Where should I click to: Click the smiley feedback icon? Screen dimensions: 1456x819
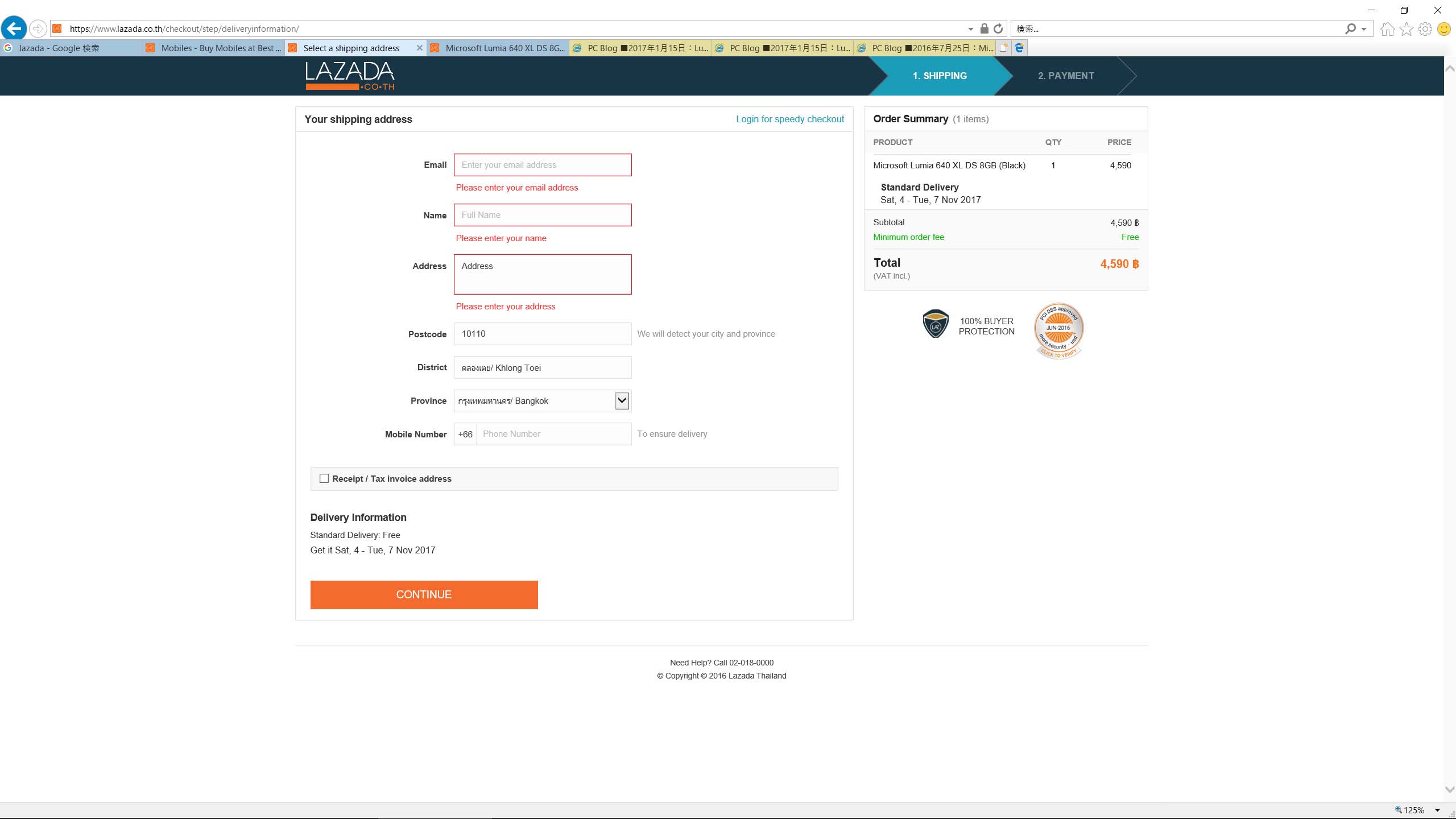[1443, 28]
